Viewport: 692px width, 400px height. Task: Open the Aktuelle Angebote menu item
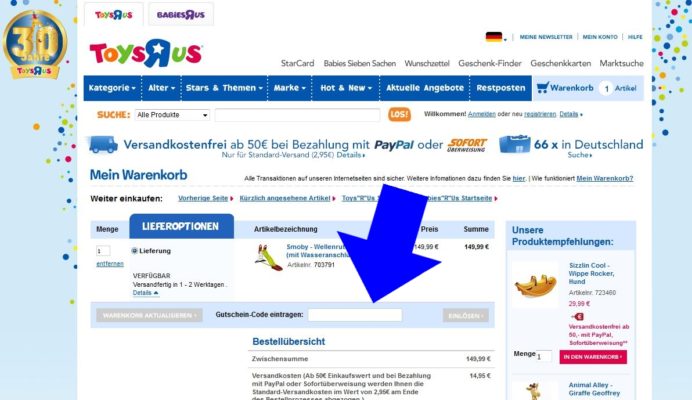coord(425,88)
